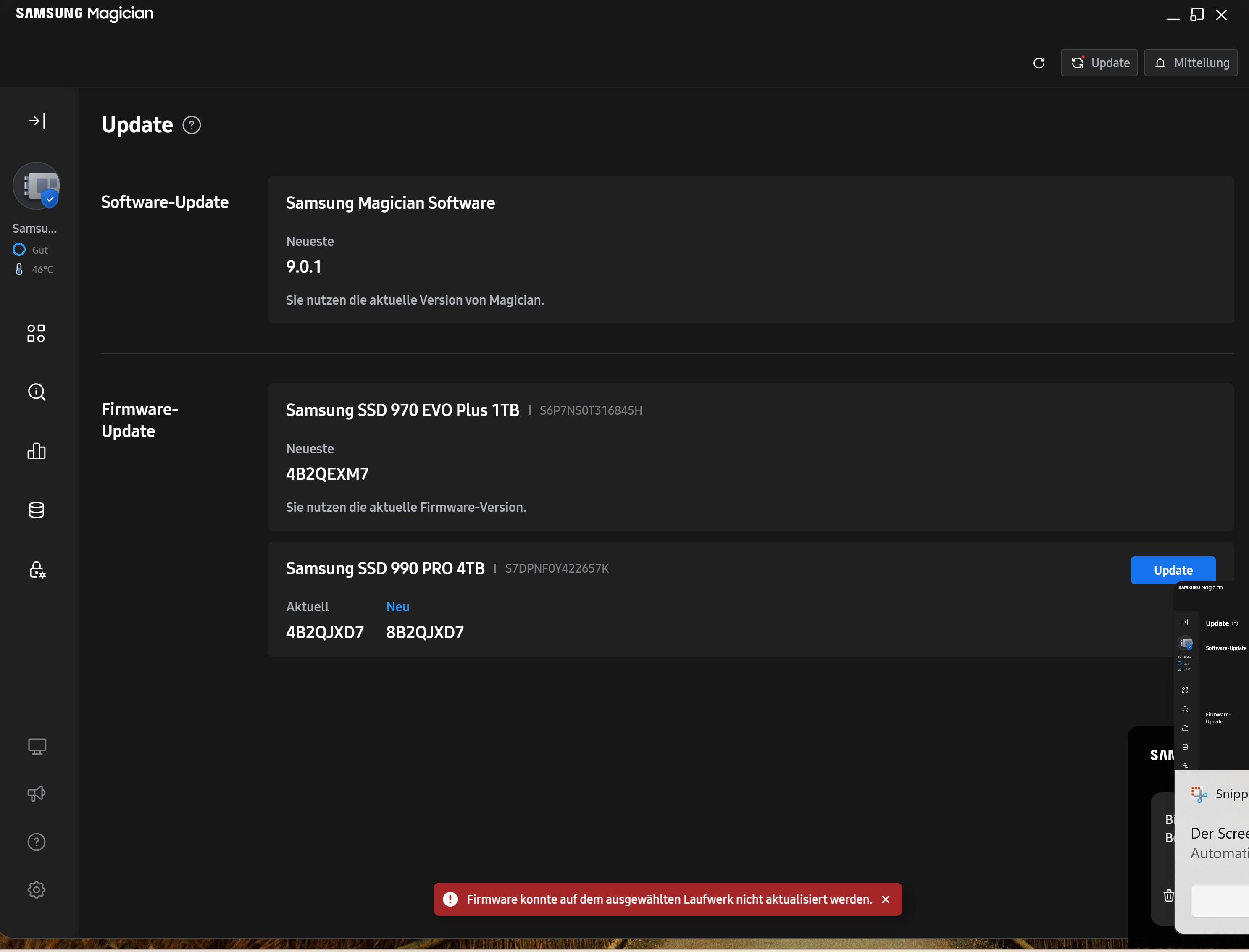The width and height of the screenshot is (1249, 952).
Task: Click the help icon beside Update heading
Action: pos(192,125)
